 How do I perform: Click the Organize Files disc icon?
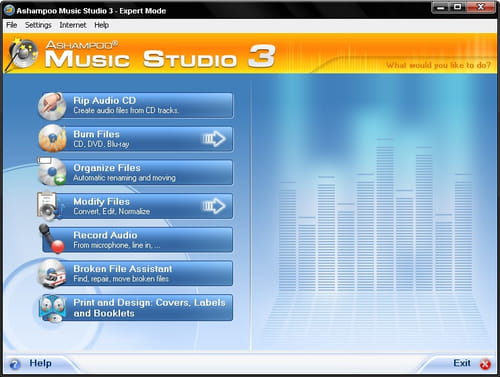pos(52,172)
